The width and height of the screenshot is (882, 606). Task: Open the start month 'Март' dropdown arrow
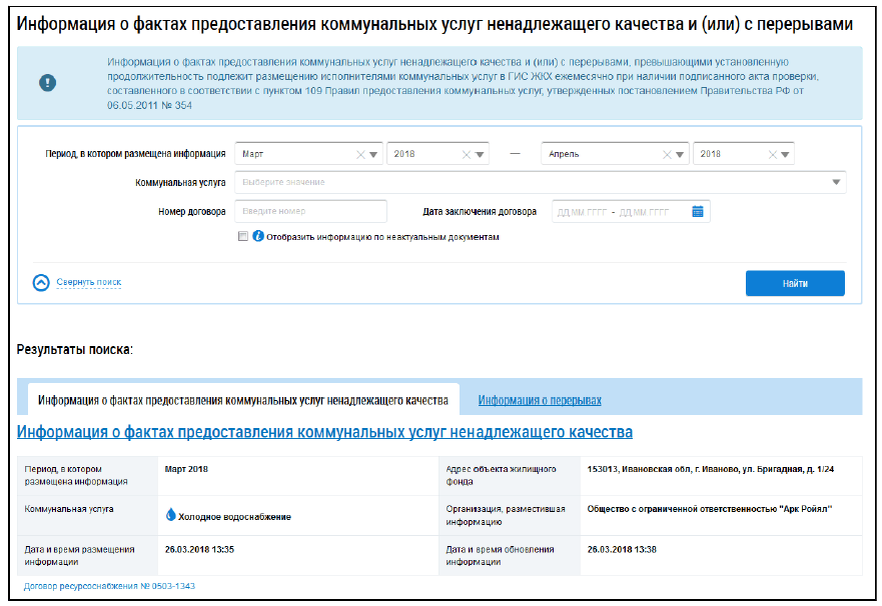[x=374, y=155]
